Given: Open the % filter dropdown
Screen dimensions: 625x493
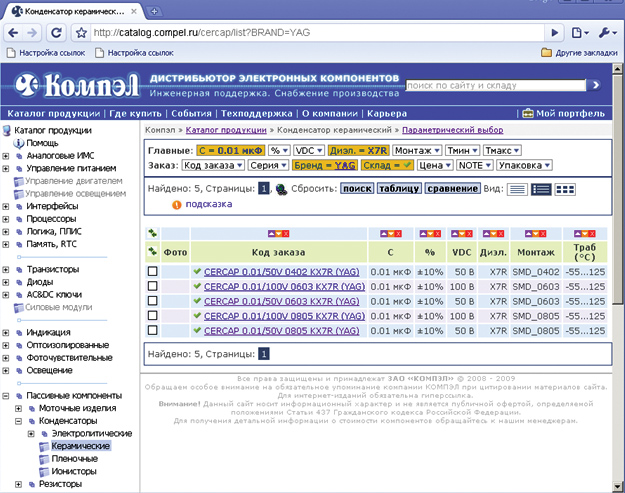Looking at the screenshot, I should pos(279,151).
